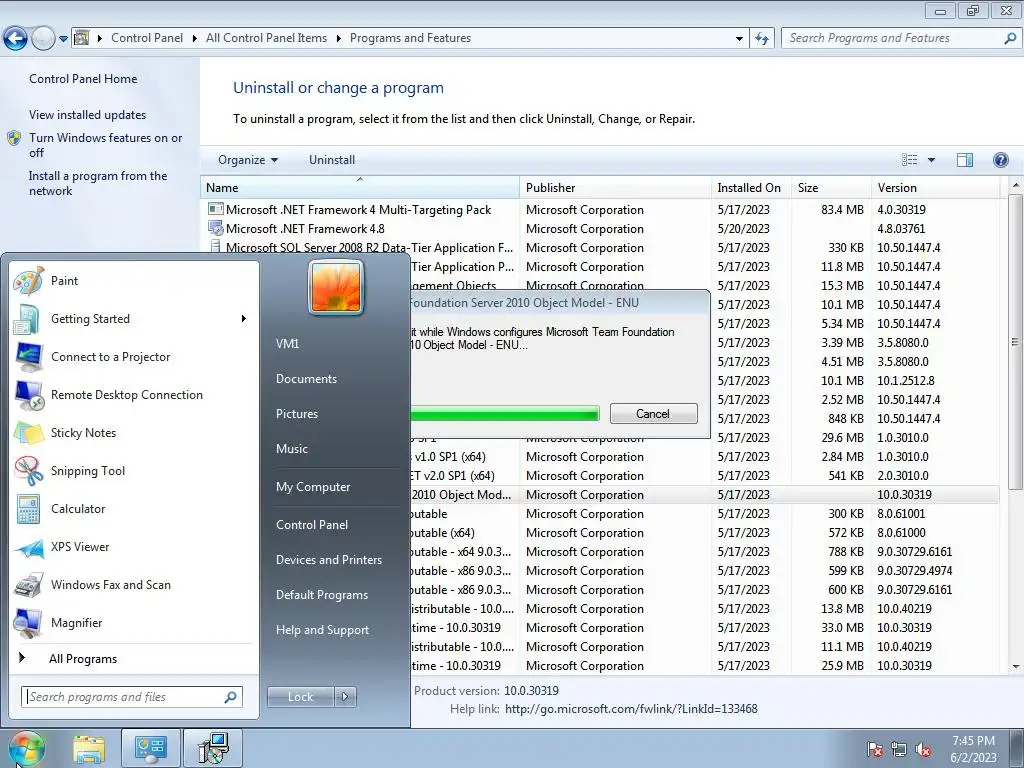
Task: Open the address bar history dropdown
Action: (739, 39)
